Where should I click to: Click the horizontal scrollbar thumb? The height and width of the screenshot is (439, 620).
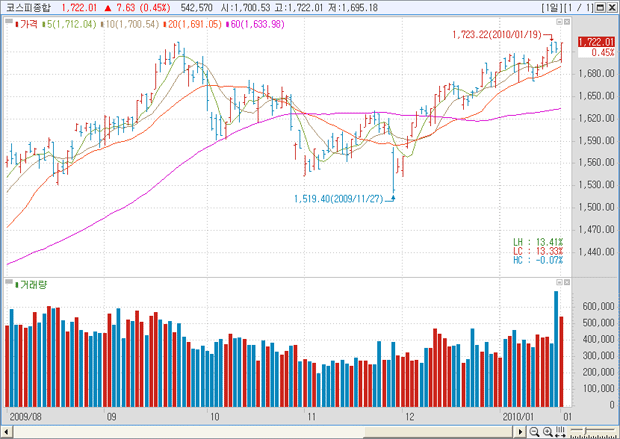[439, 432]
